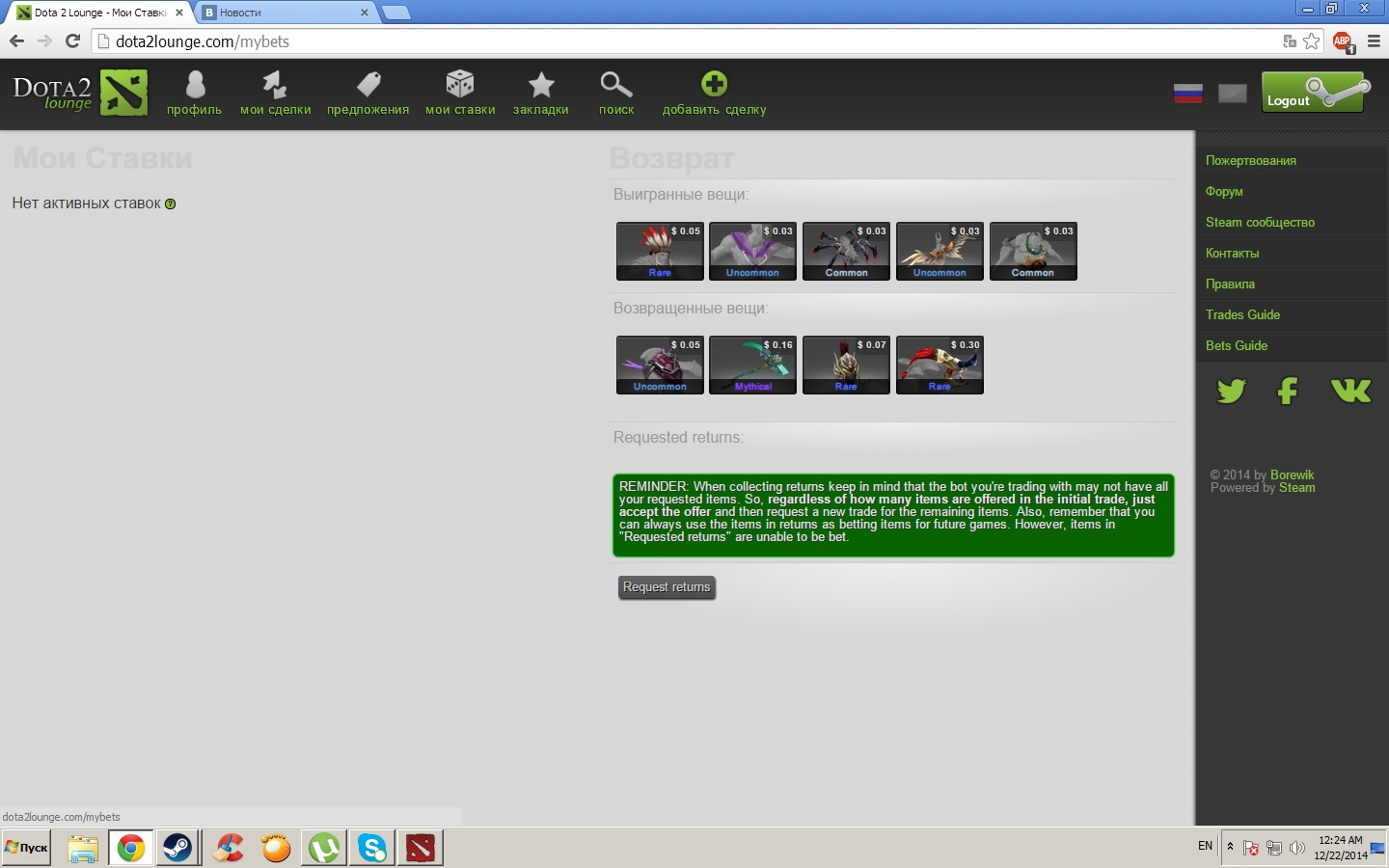1389x868 pixels.
Task: Open the Facebook icon link
Action: [1288, 391]
